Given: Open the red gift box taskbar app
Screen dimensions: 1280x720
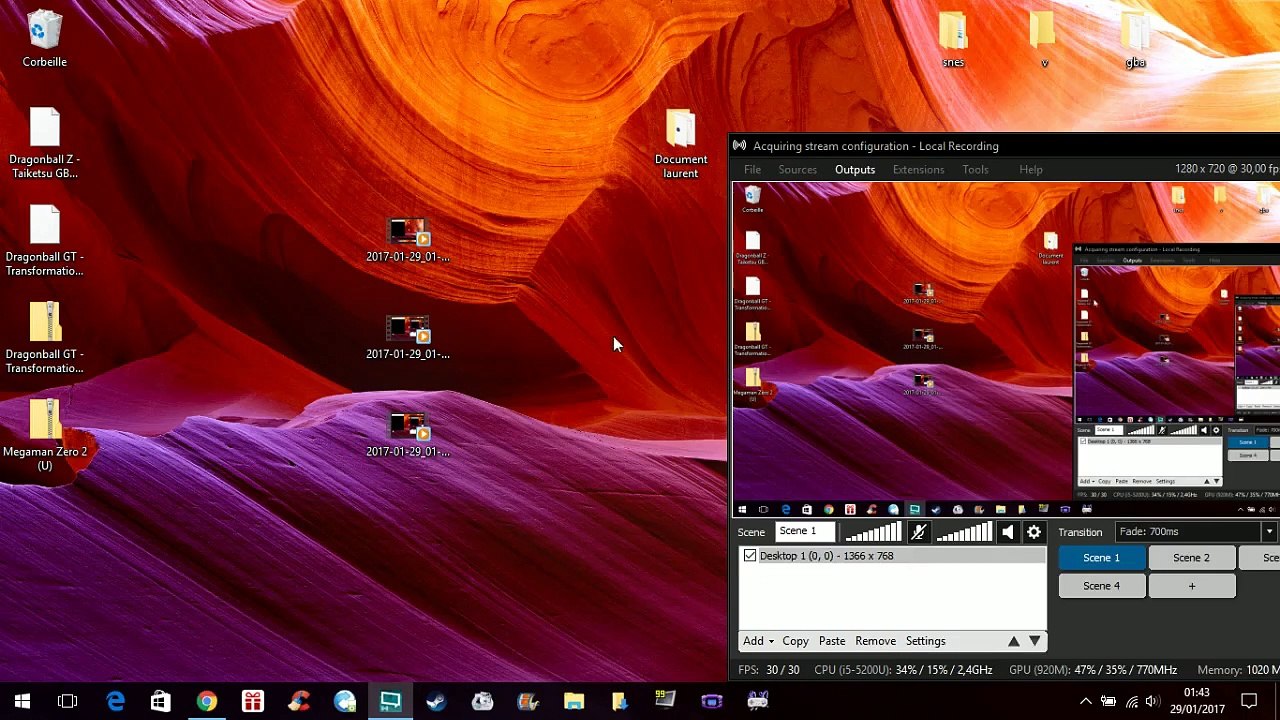Looking at the screenshot, I should click(252, 701).
